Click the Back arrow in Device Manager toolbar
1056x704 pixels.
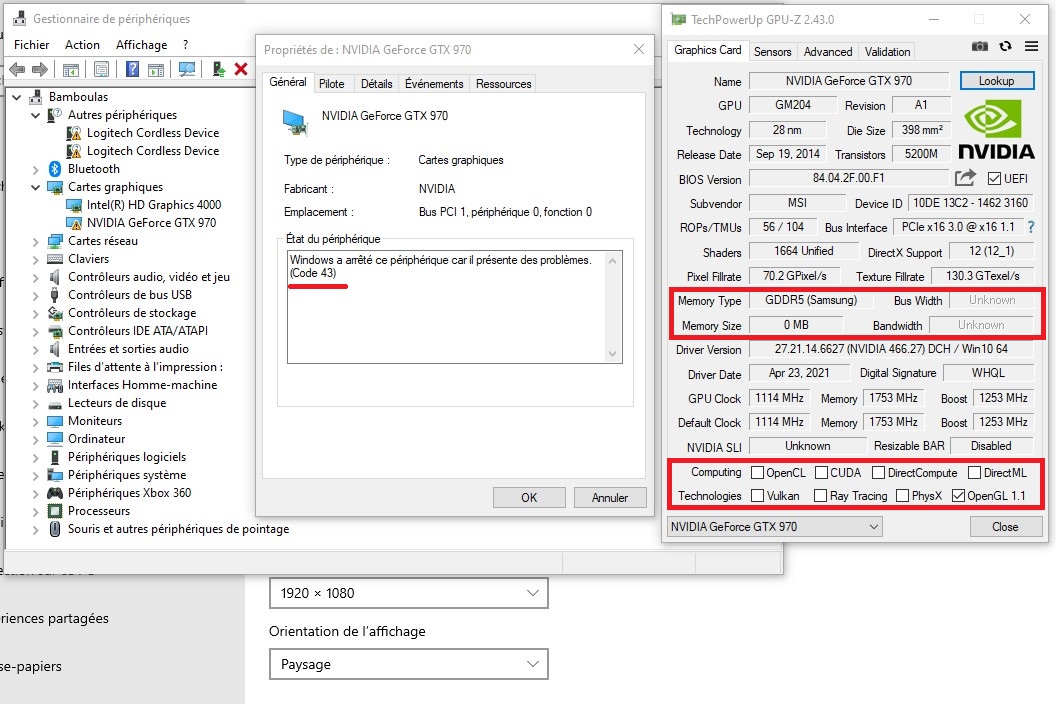tap(18, 69)
